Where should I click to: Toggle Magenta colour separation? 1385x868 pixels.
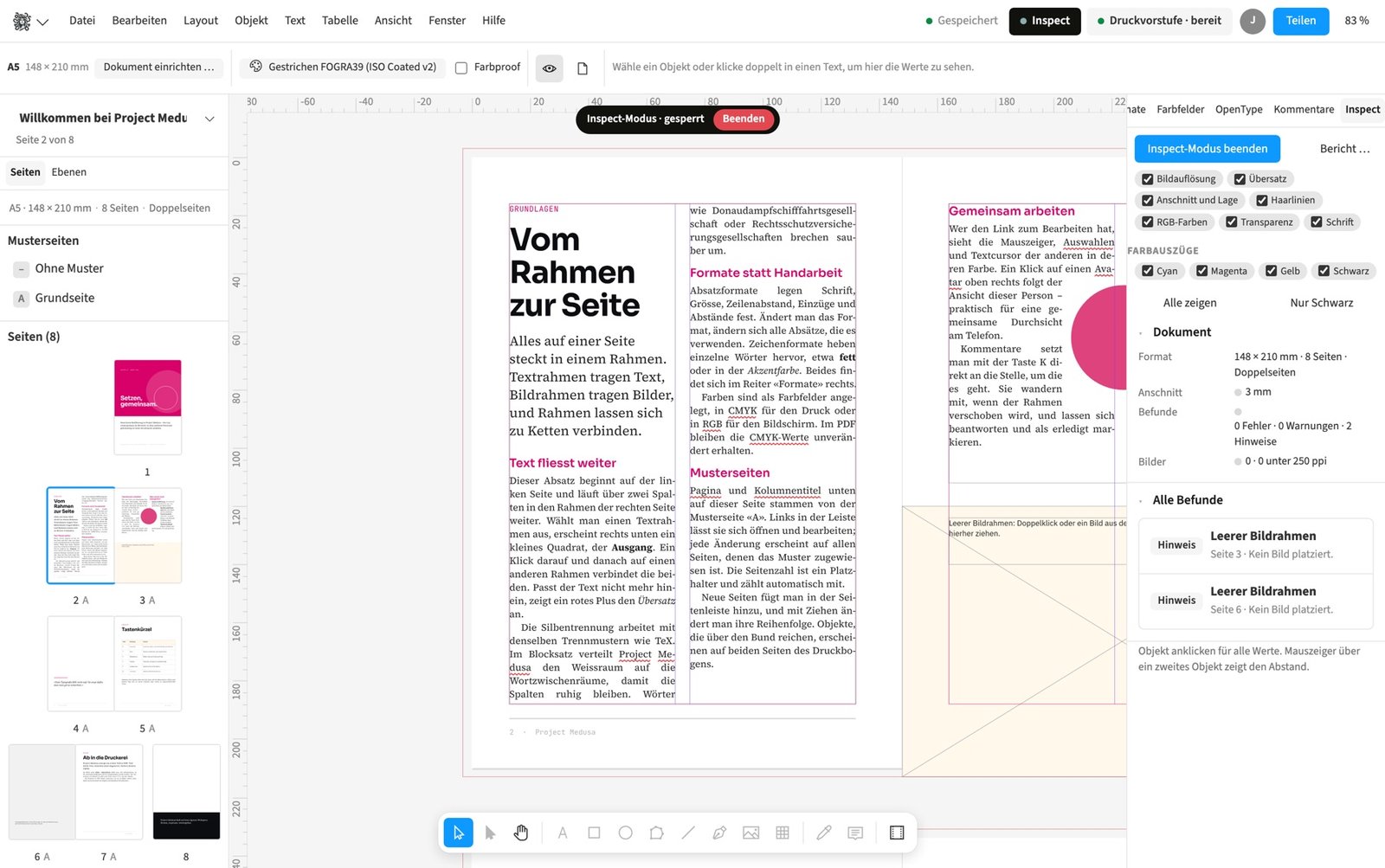tap(1201, 271)
